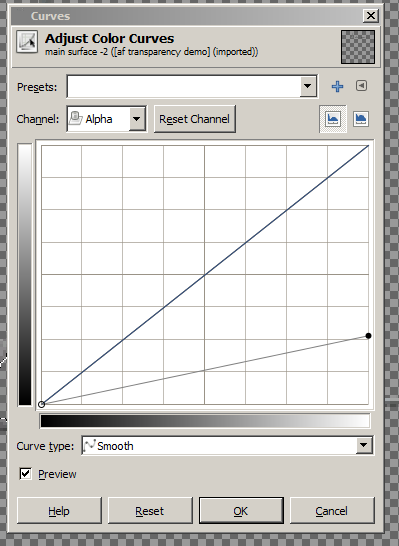Image resolution: width=399 pixels, height=546 pixels.
Task: Click the layer preview thumbnail
Action: coord(358,47)
